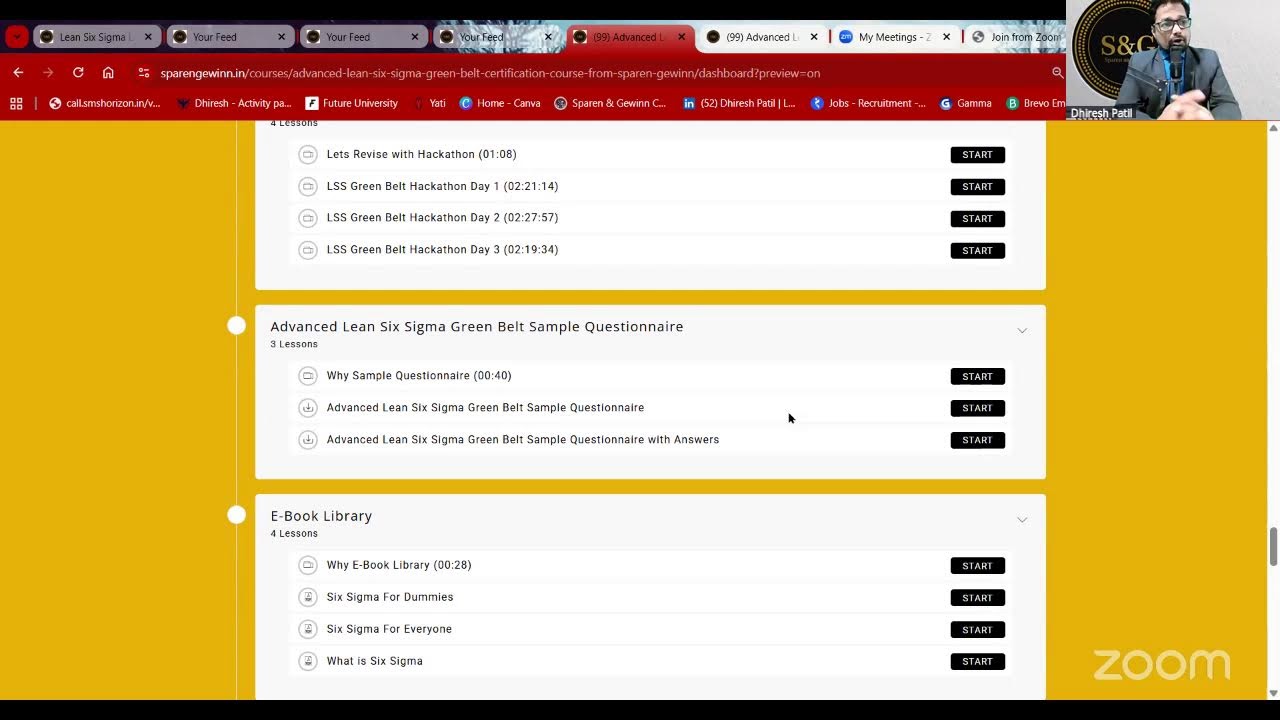Start LSS Green Belt Hackathon Day 3
Viewport: 1280px width, 720px height.
(x=977, y=250)
